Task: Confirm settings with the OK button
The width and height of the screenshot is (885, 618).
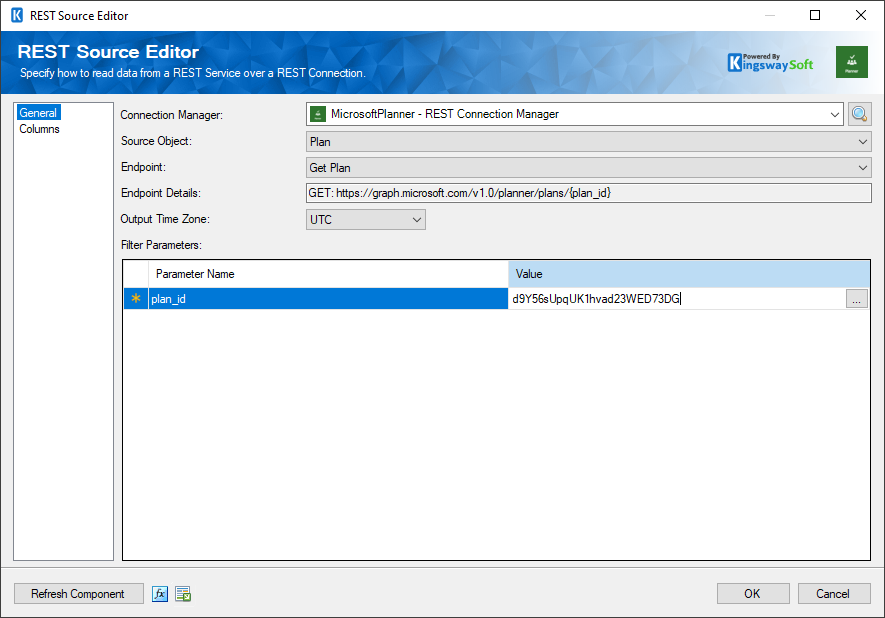Action: 752,593
